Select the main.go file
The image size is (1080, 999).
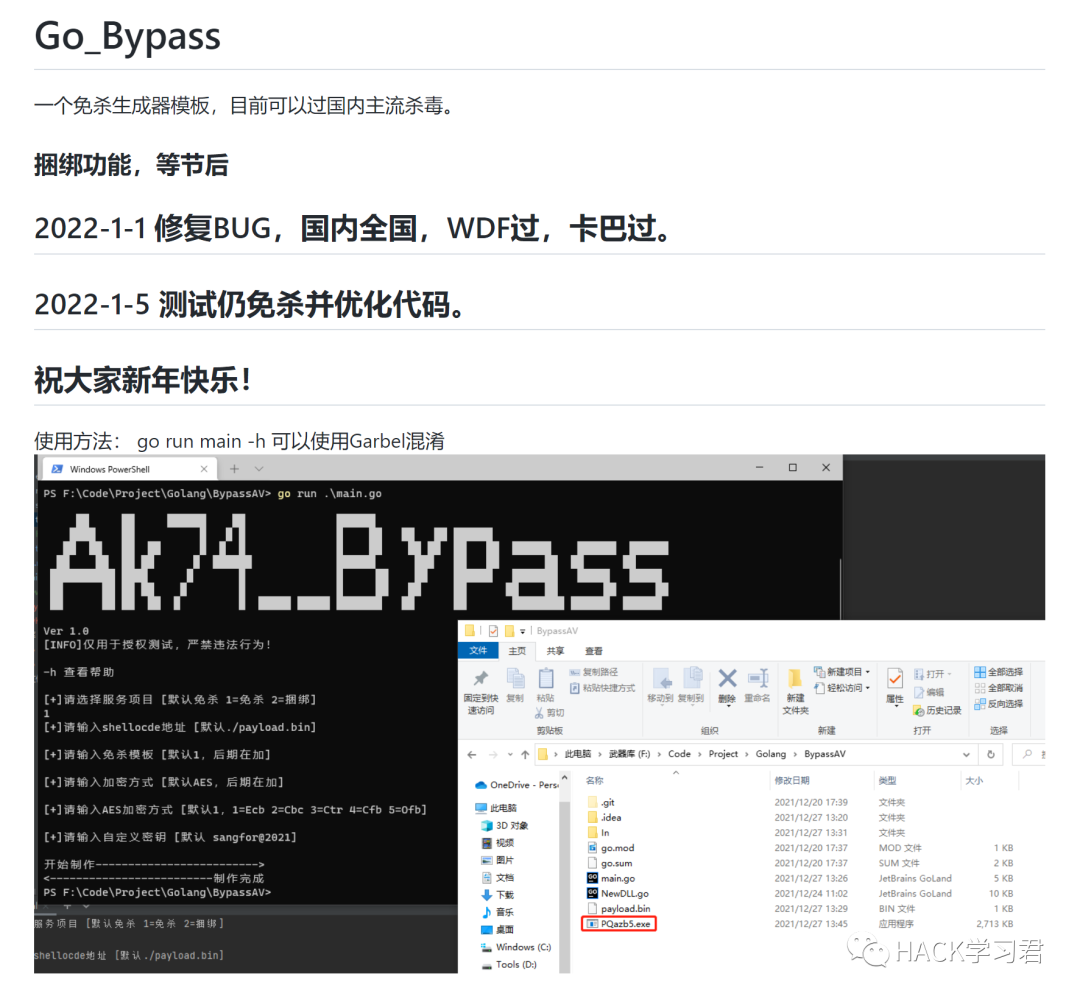click(x=612, y=878)
